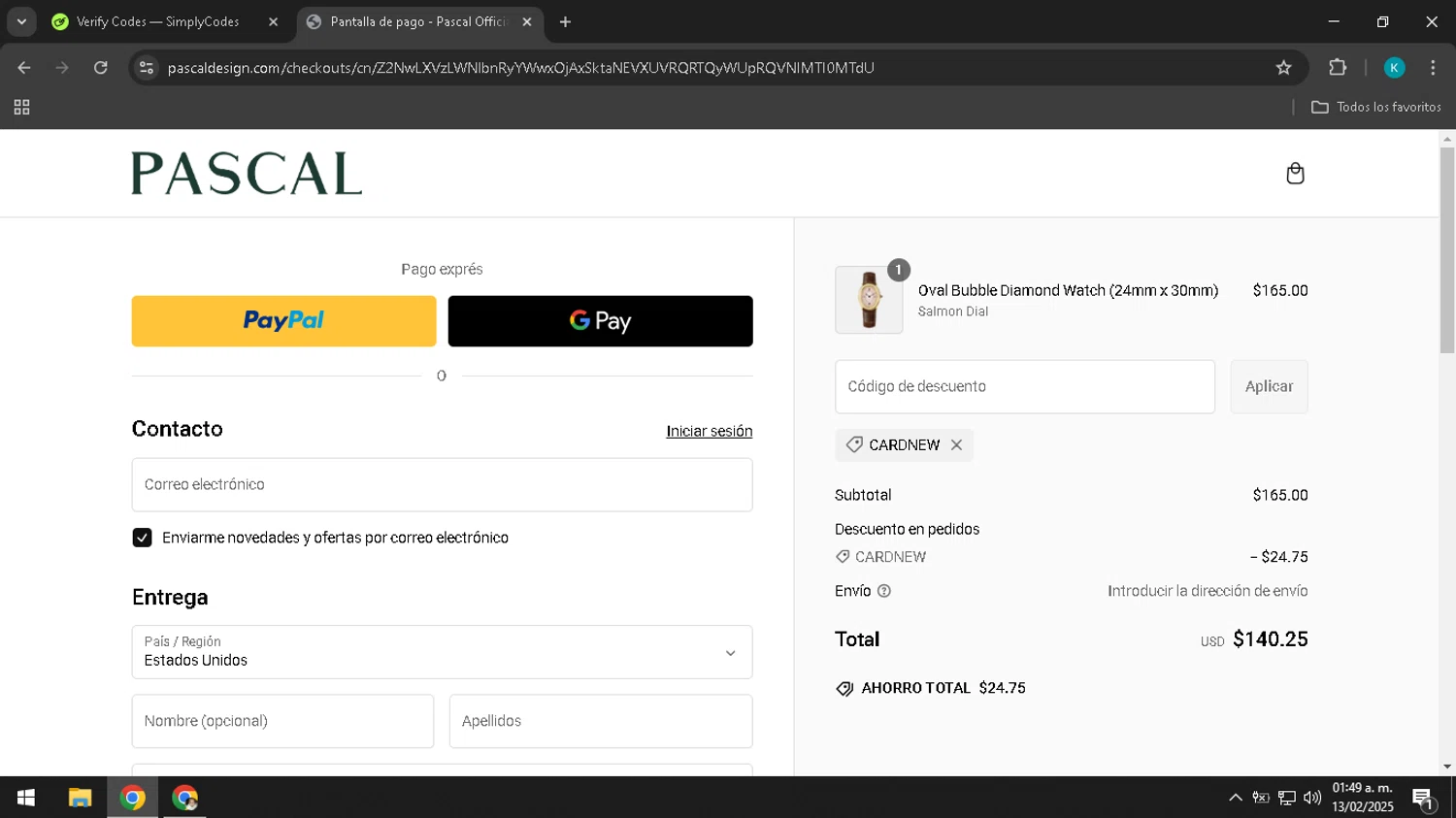
Task: Open the Chrome extensions puzzle icon
Action: (1338, 68)
